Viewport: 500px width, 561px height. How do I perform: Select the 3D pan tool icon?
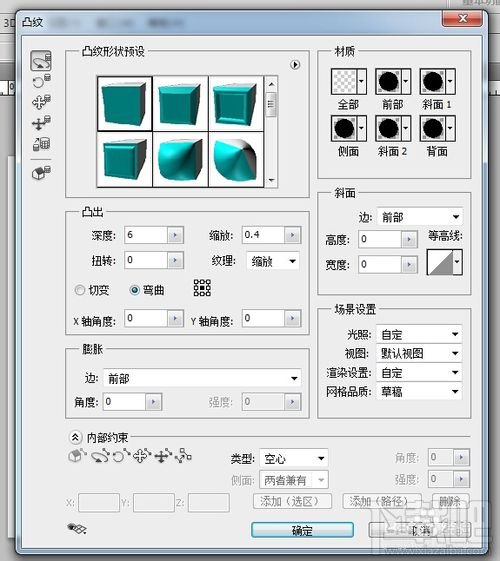[41, 102]
